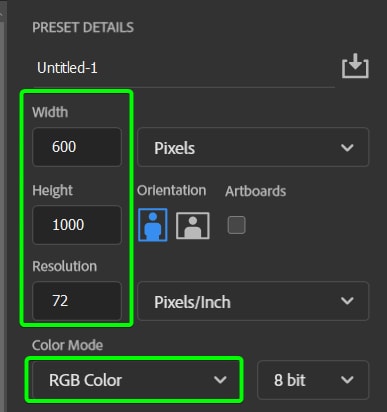The height and width of the screenshot is (412, 387).
Task: Click the PRESET DETAILS heading
Action: coord(83,27)
